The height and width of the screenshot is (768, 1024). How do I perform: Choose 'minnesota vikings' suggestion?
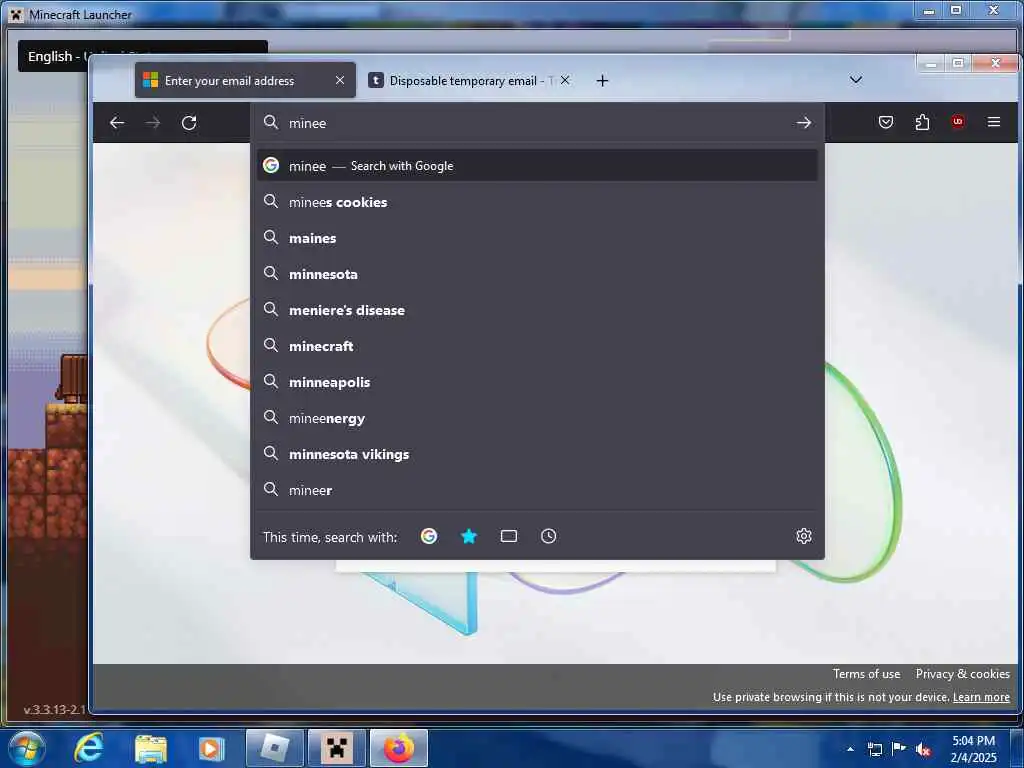tap(537, 454)
